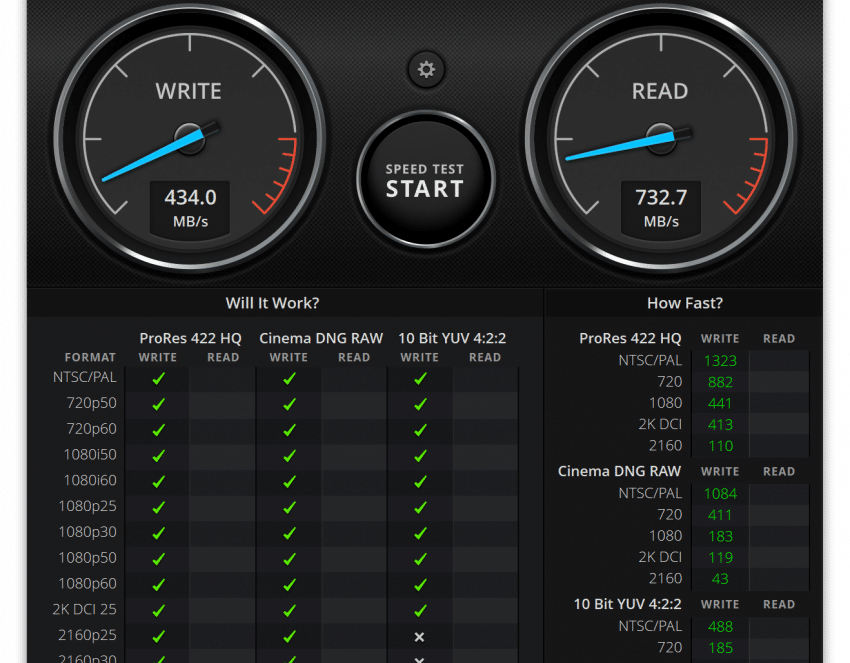Click Cinema DNG RAW heading in Will It Work
The height and width of the screenshot is (663, 850).
(321, 338)
